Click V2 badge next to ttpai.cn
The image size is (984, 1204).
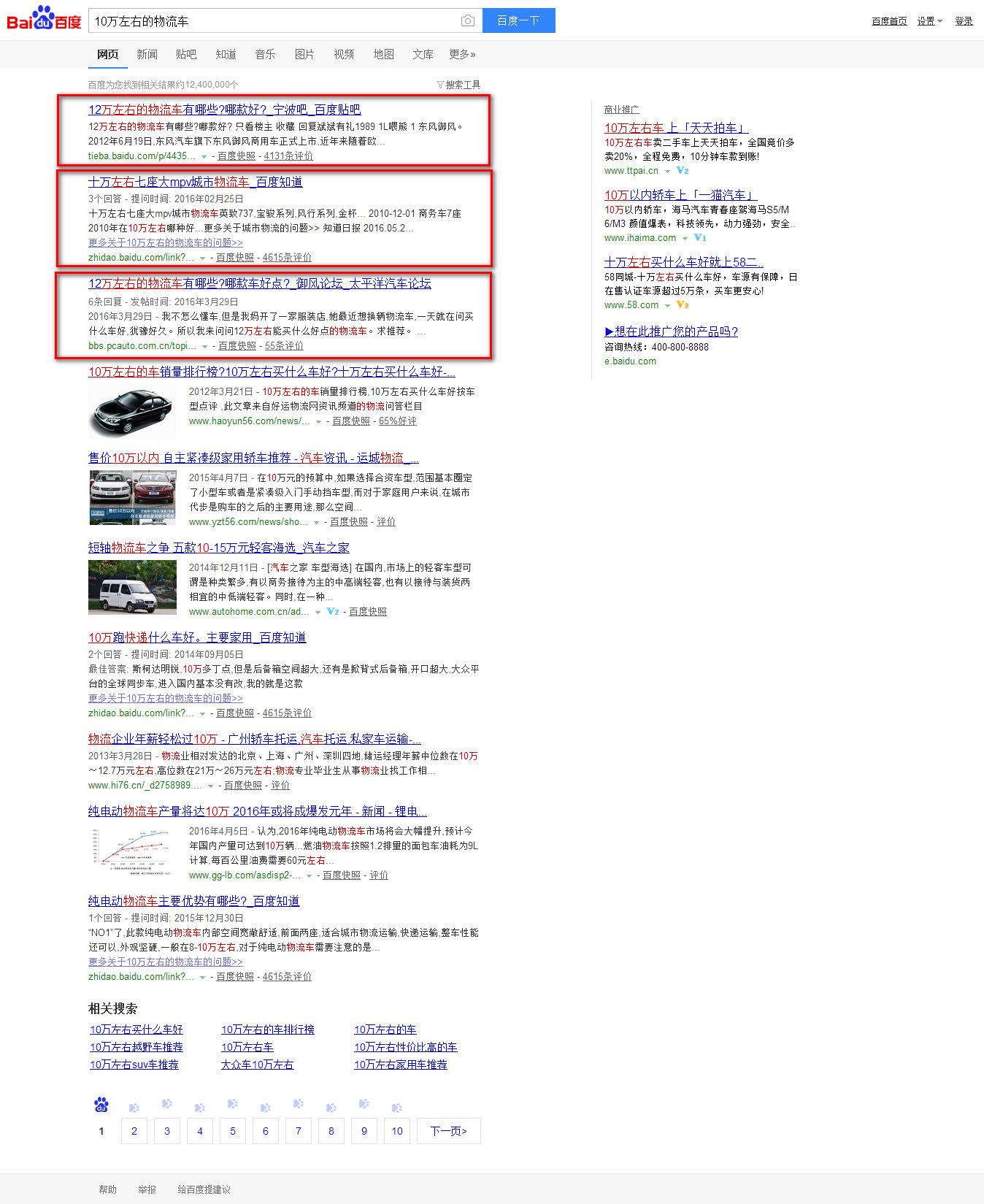tap(683, 171)
